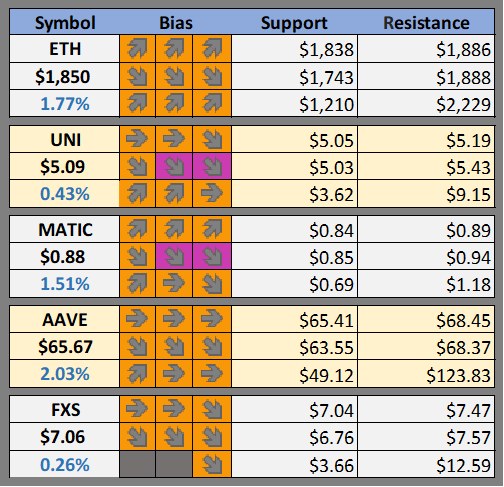
Task: Select the $1,888 resistance value
Action: pyautogui.click(x=463, y=77)
